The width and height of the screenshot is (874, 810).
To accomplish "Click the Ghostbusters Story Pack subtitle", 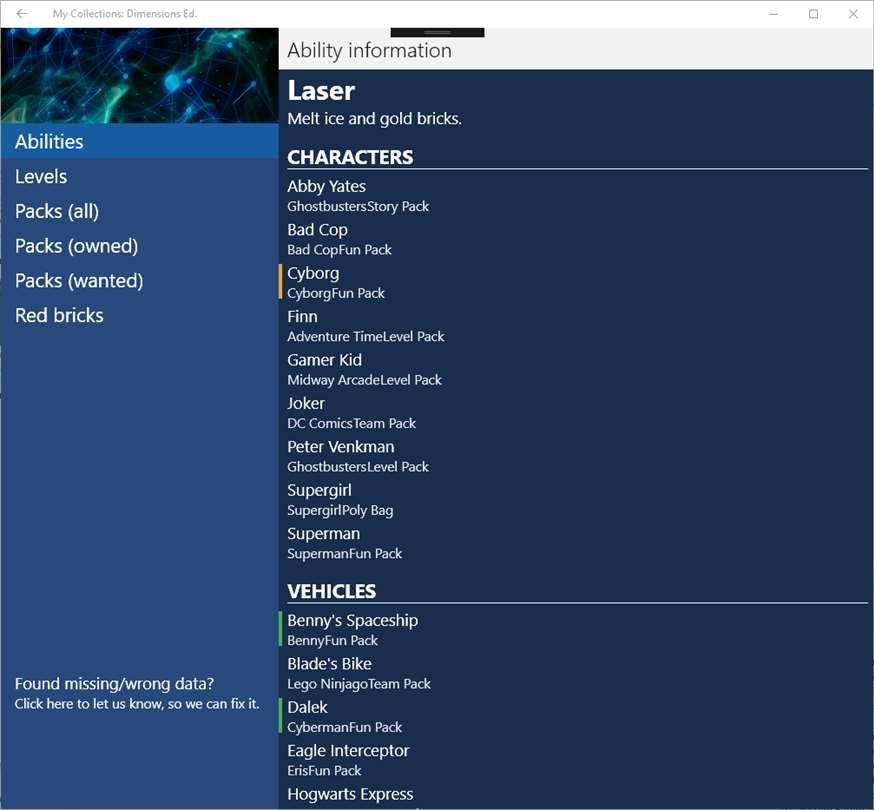I will [x=358, y=206].
